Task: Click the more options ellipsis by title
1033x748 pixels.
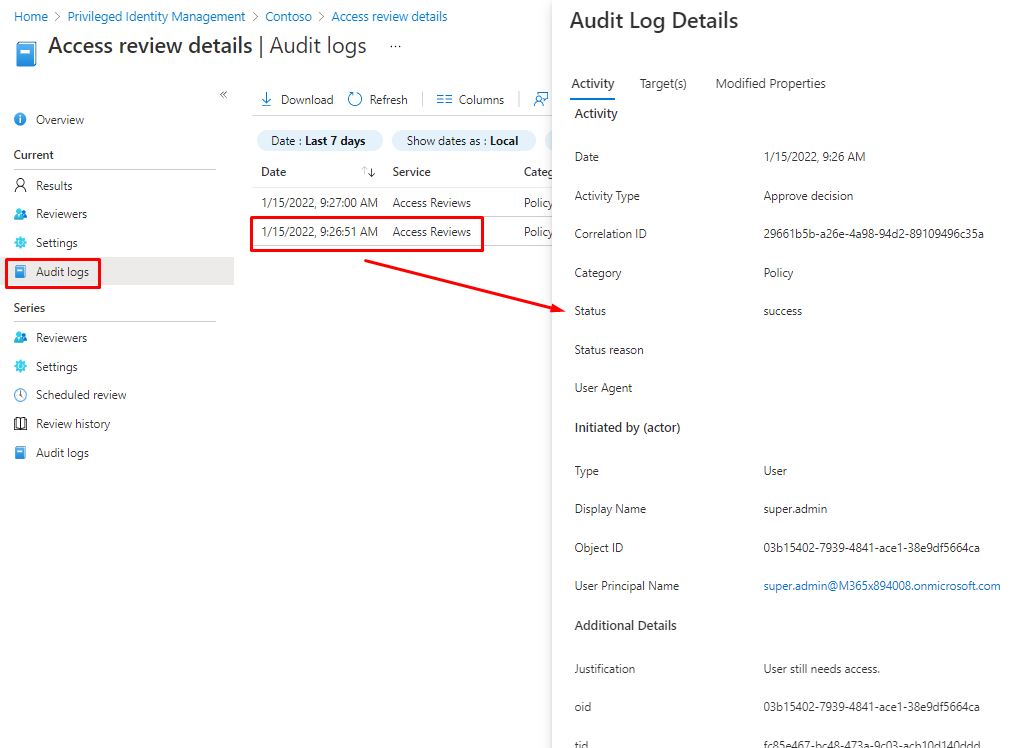Action: pyautogui.click(x=395, y=47)
